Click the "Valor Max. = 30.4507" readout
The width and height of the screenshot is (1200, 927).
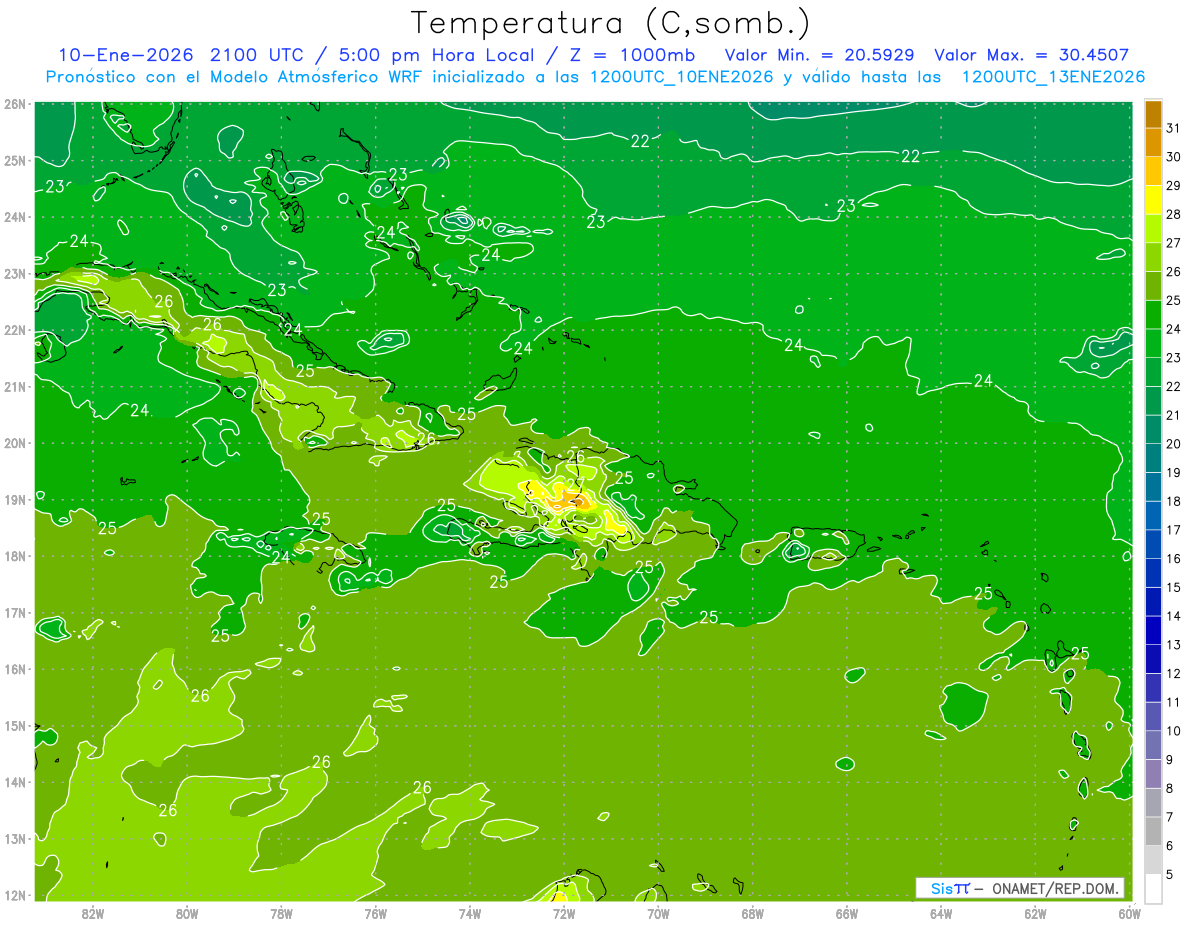click(x=1033, y=55)
